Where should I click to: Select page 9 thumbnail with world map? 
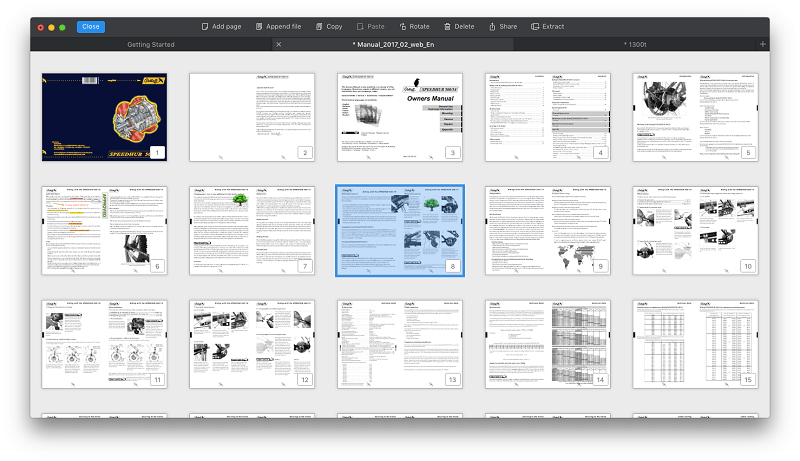point(548,230)
